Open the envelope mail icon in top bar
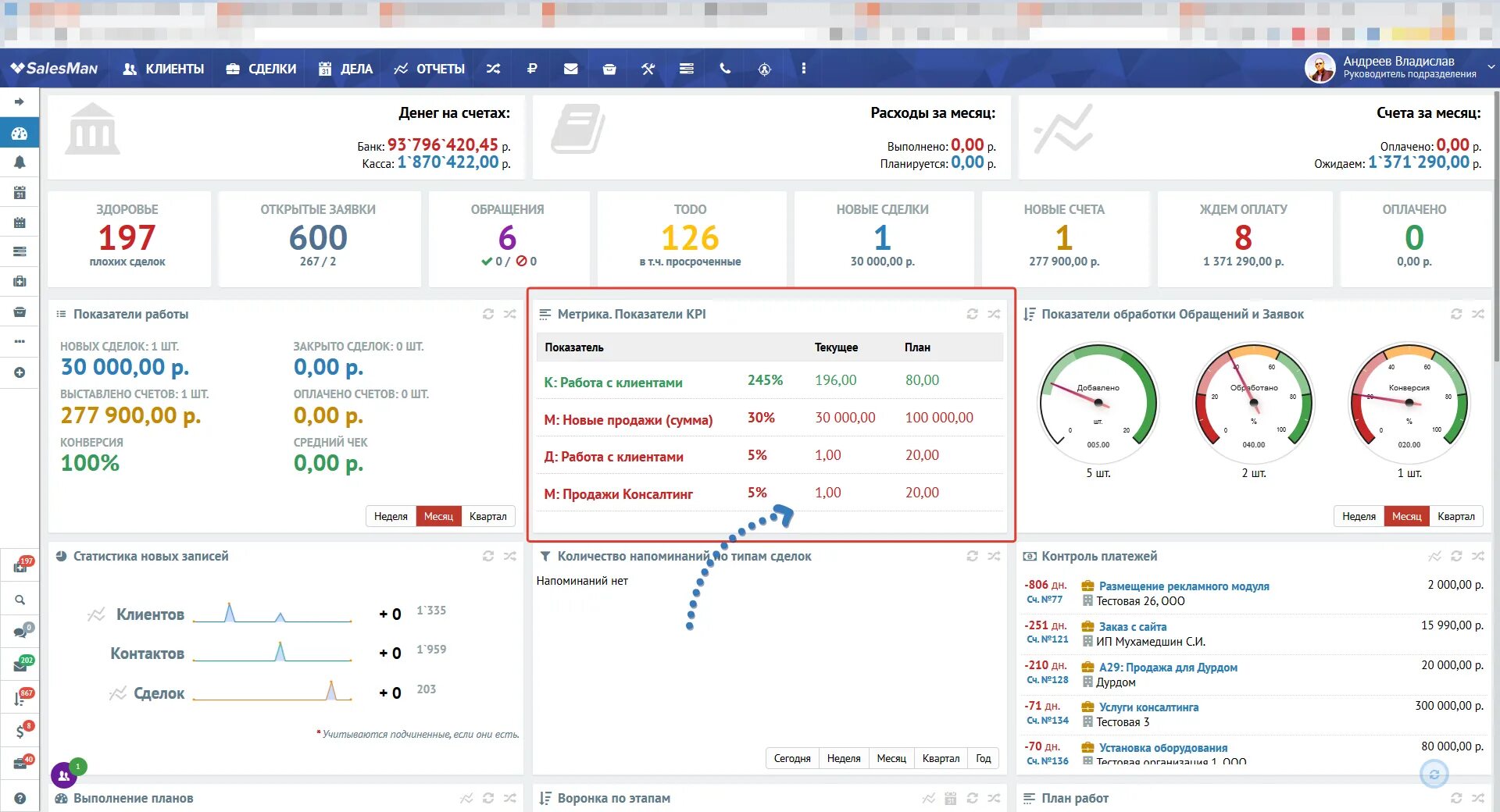The width and height of the screenshot is (1500, 812). (571, 69)
